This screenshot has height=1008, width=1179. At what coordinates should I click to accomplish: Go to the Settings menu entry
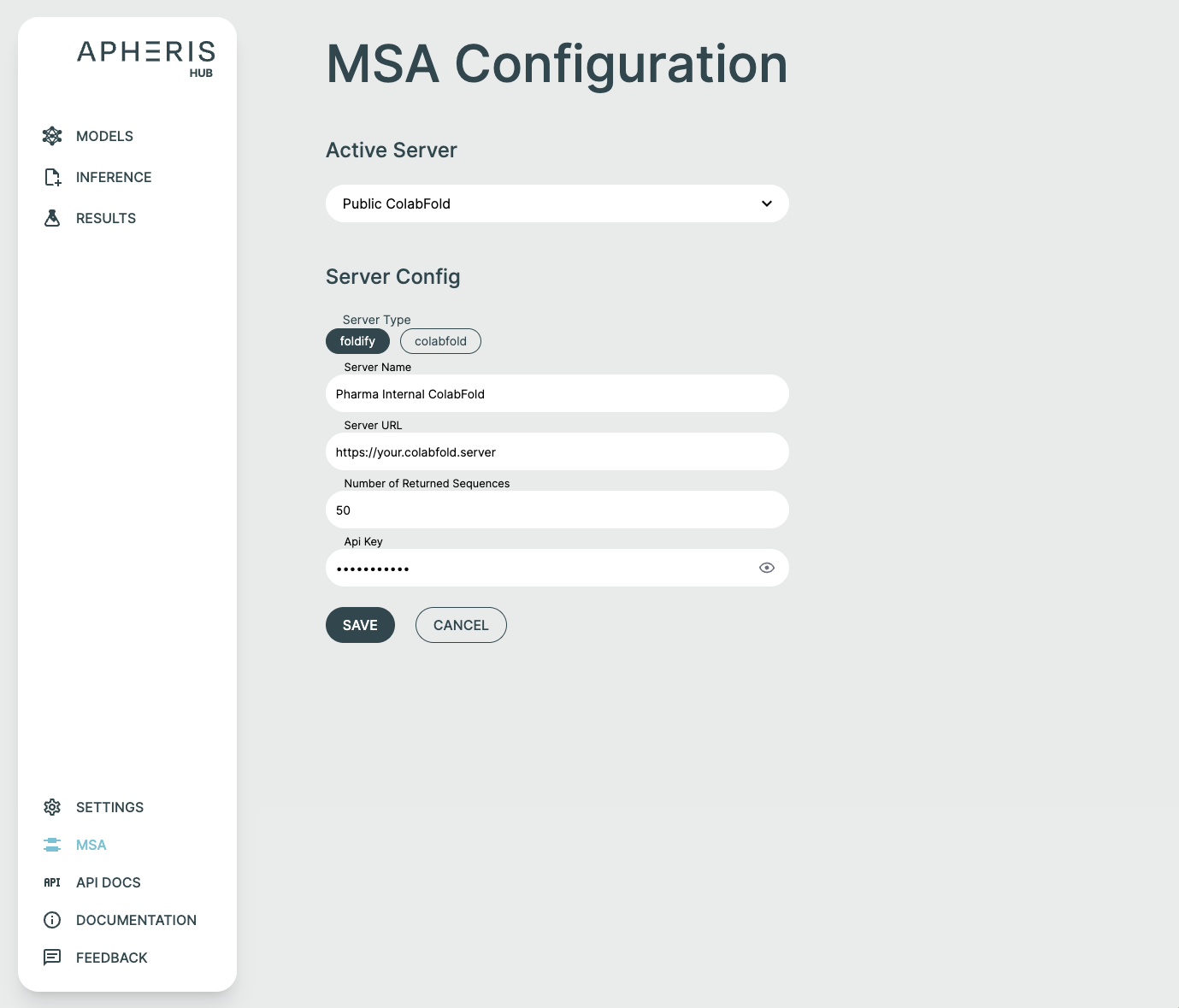coord(109,806)
